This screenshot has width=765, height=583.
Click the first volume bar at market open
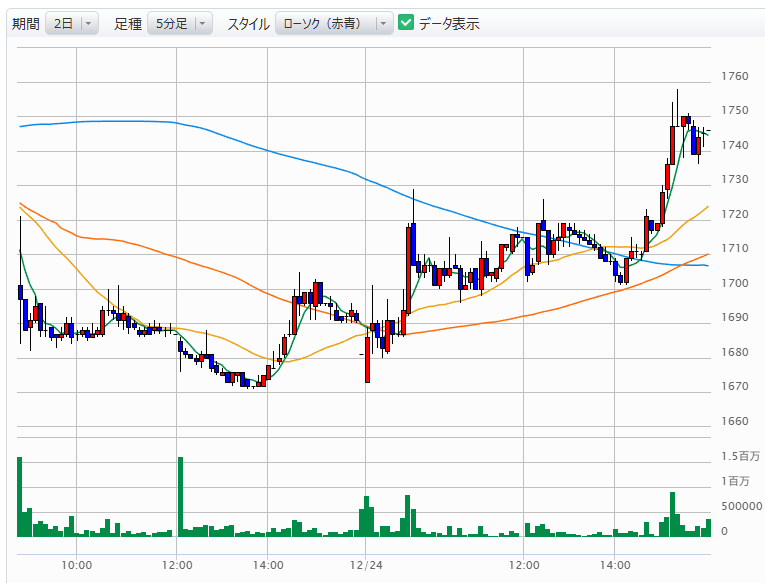click(19, 497)
